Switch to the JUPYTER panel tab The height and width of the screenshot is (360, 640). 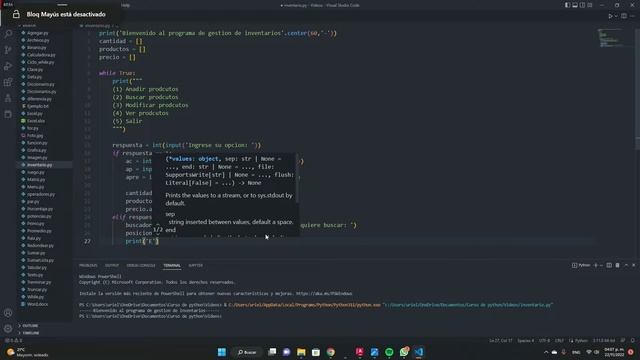click(x=196, y=265)
